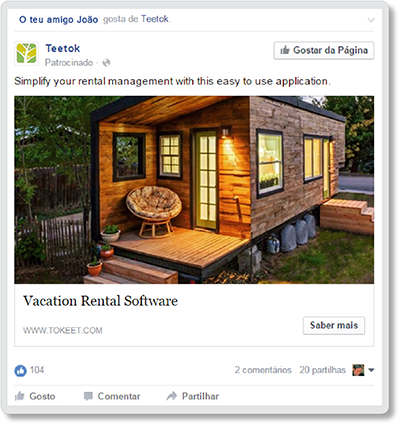
Task: Click the Gostar da Página button
Action: (324, 50)
